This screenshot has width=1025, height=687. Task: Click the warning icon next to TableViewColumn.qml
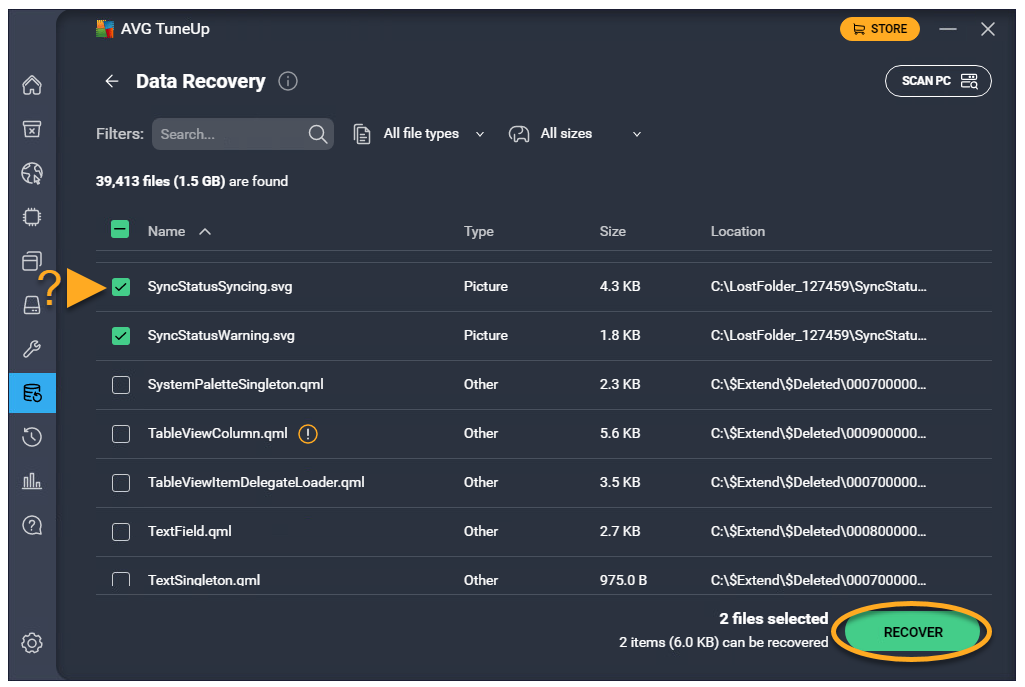(x=309, y=433)
